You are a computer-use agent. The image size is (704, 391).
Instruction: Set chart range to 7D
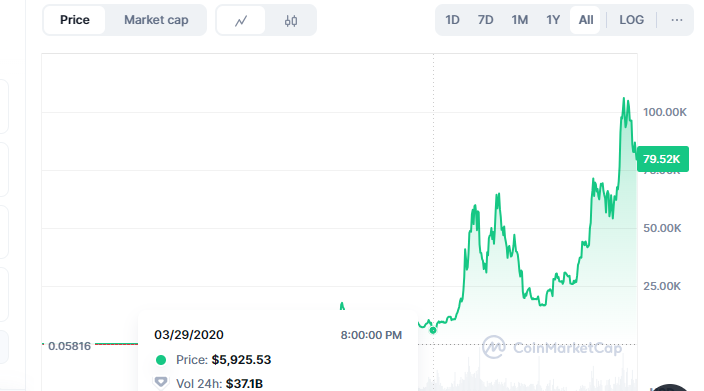point(485,20)
